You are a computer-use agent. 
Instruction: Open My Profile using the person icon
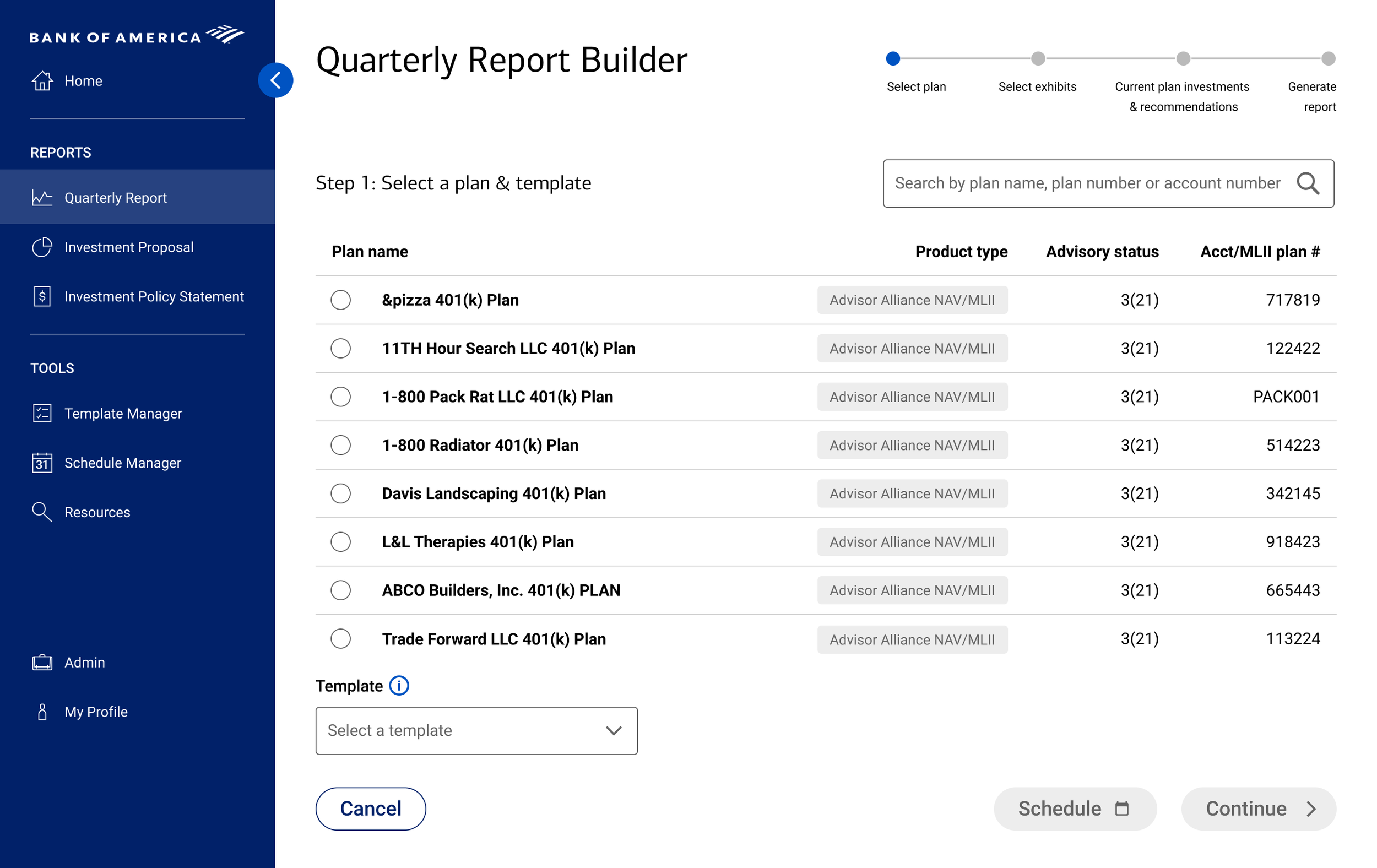click(x=42, y=712)
